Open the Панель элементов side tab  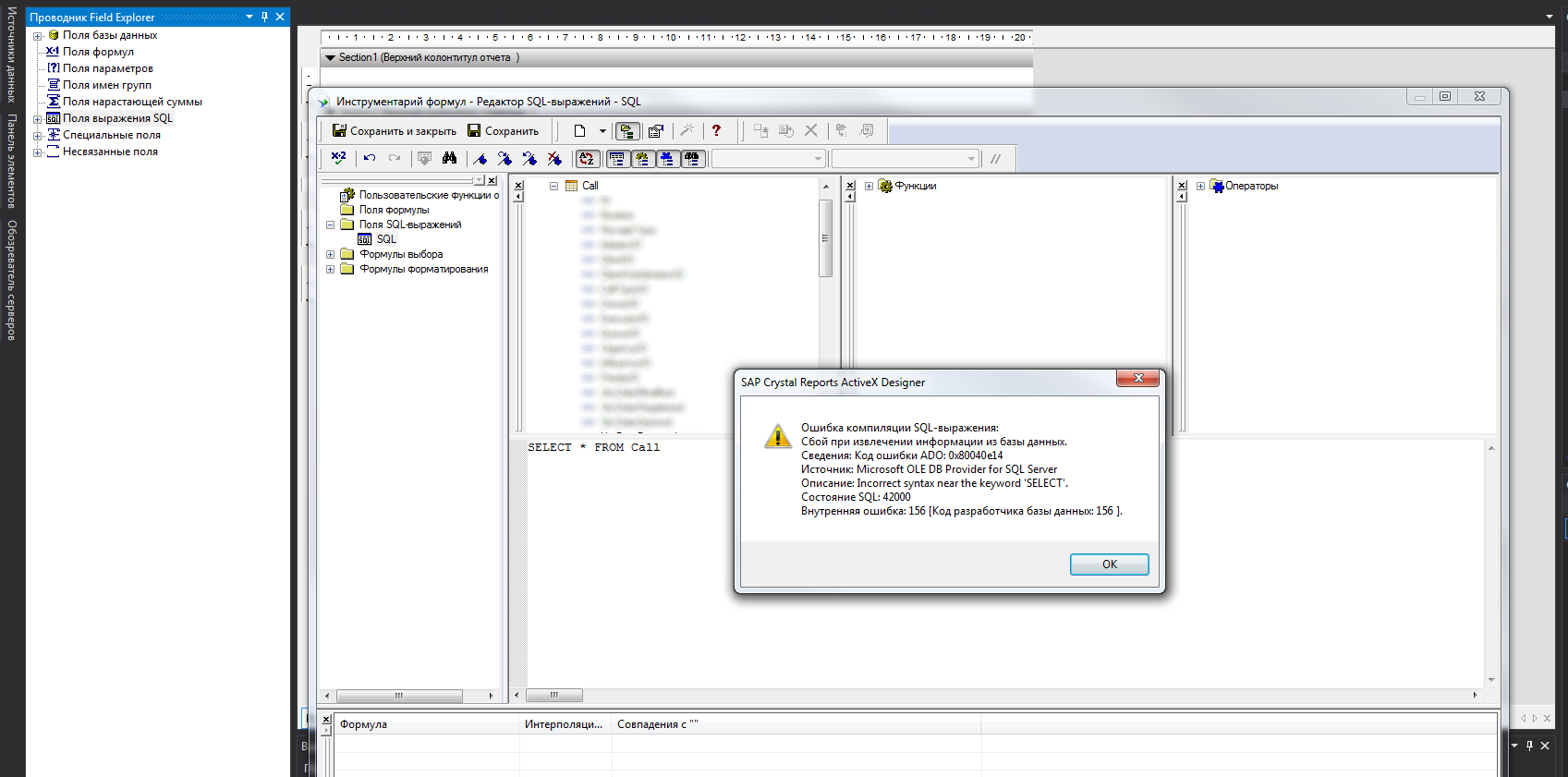click(x=12, y=161)
